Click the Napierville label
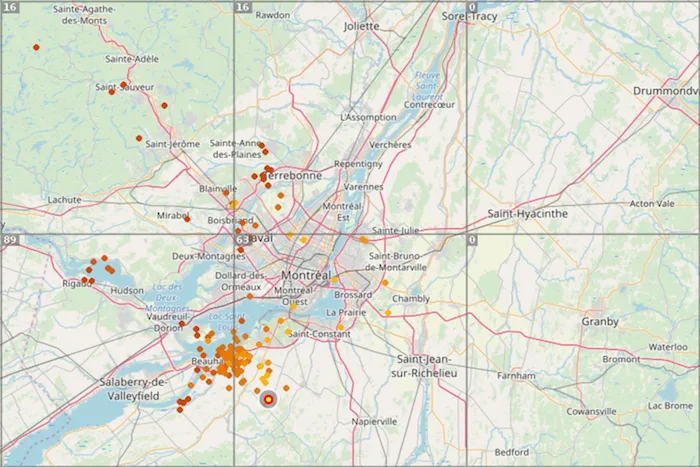The image size is (700, 467). pos(374,421)
